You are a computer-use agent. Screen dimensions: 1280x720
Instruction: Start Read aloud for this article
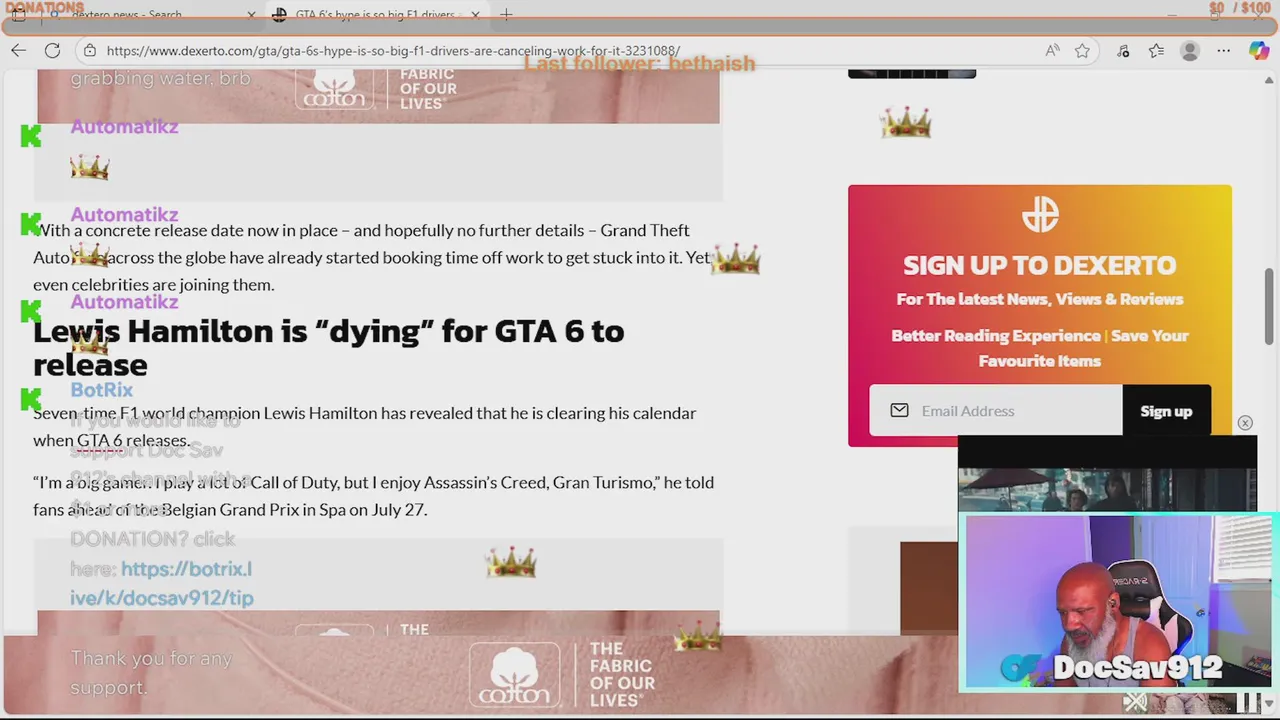(1052, 50)
